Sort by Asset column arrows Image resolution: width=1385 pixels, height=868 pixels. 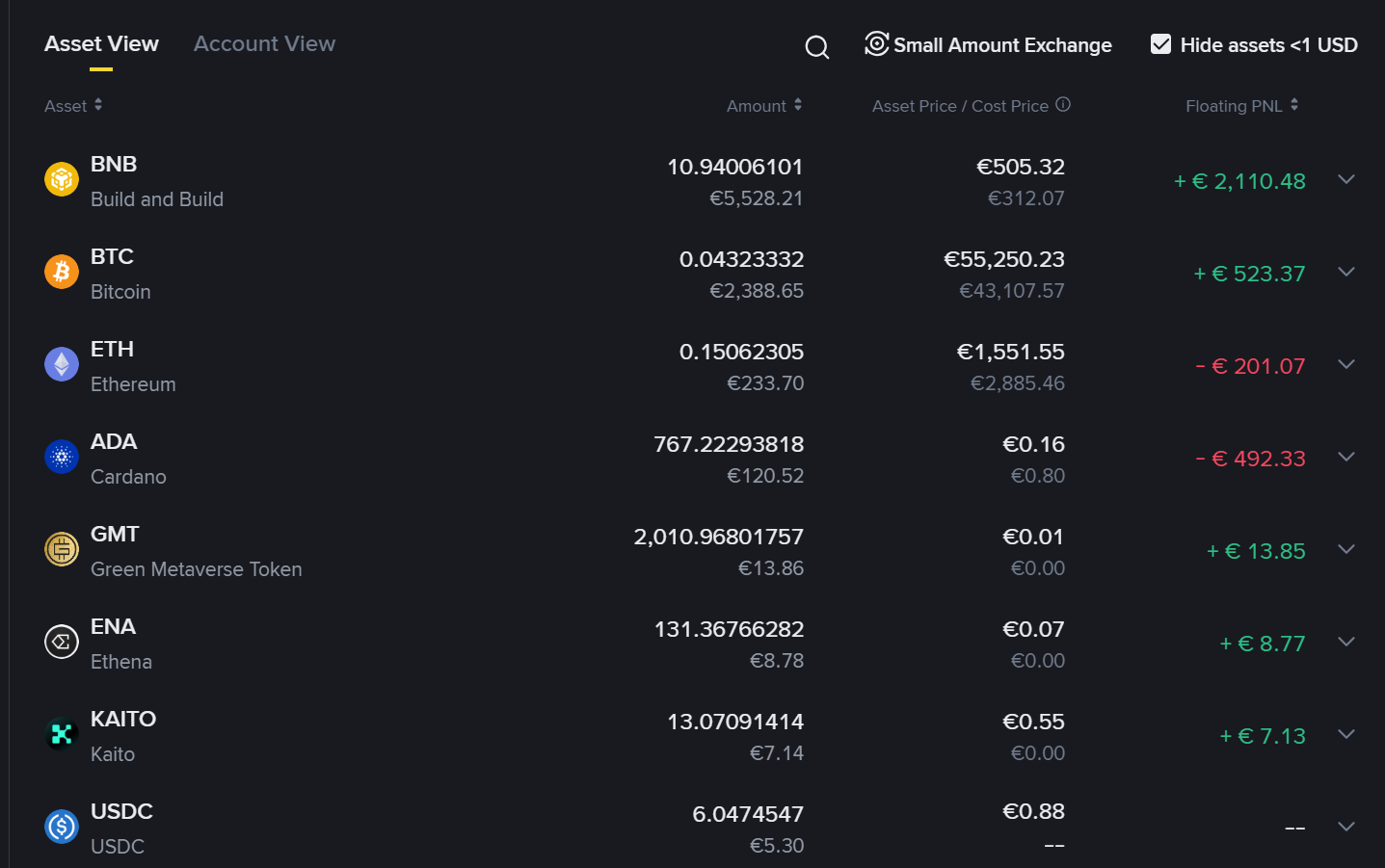pos(98,105)
